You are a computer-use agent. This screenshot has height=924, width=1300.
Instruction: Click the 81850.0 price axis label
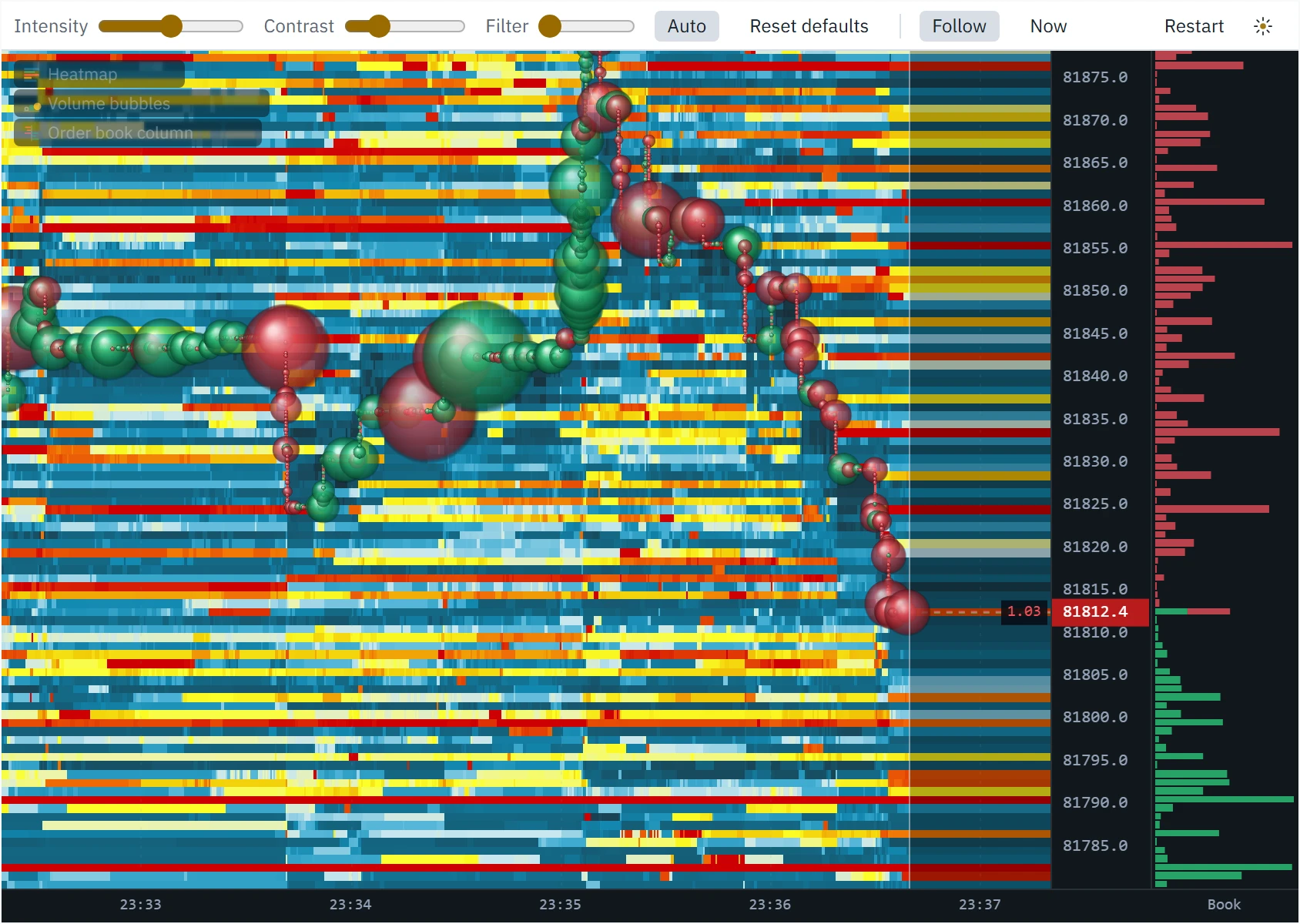click(1095, 290)
